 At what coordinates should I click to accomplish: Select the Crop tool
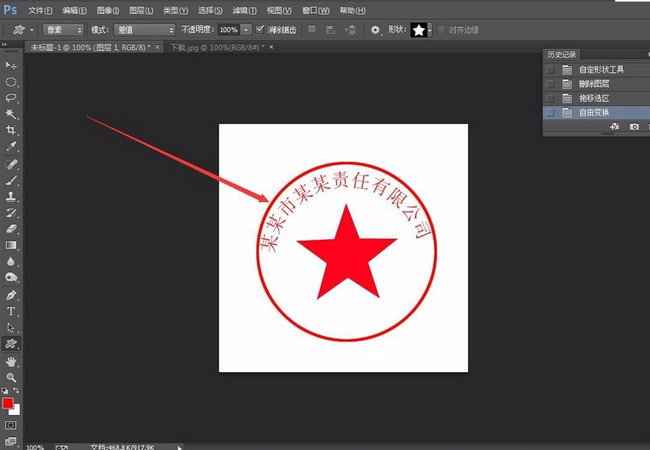(x=11, y=131)
